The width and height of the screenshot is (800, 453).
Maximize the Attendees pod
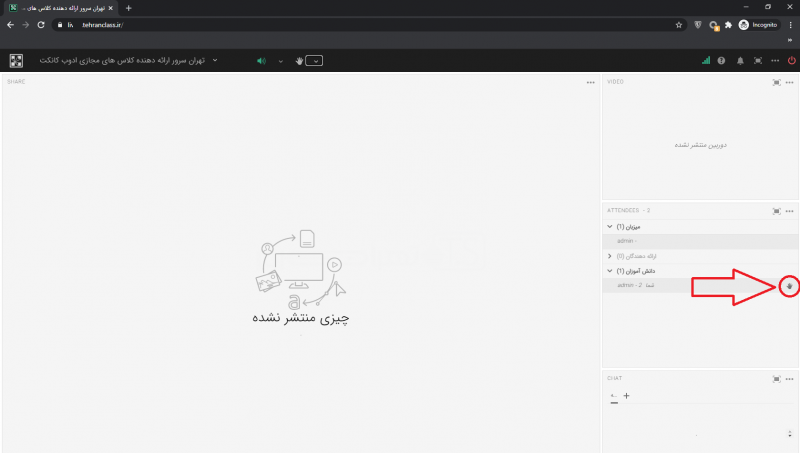[x=776, y=211]
